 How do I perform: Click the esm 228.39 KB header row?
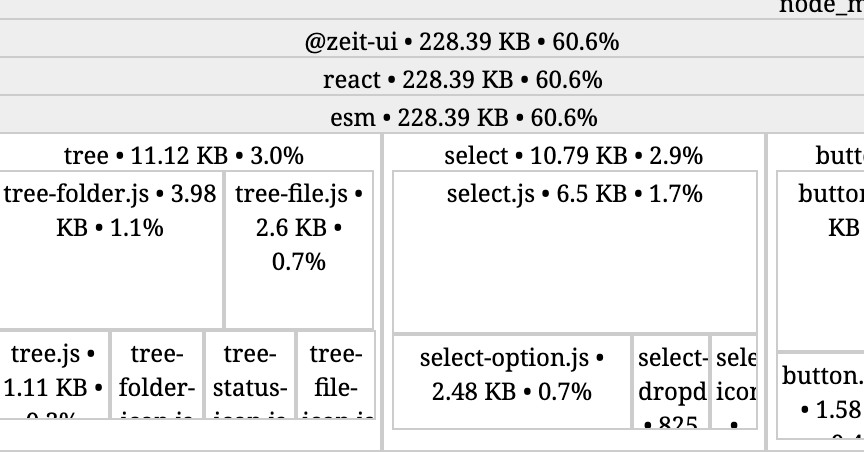click(x=461, y=117)
